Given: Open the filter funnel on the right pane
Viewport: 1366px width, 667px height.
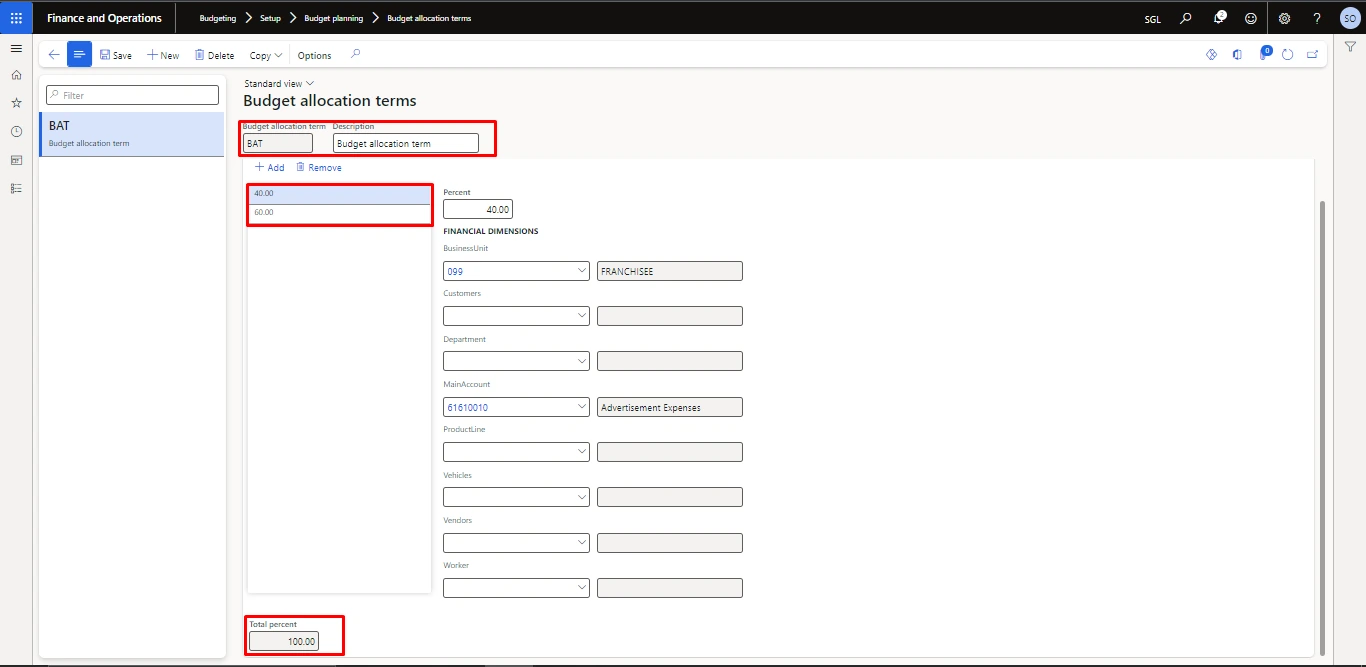Looking at the screenshot, I should (x=1350, y=47).
